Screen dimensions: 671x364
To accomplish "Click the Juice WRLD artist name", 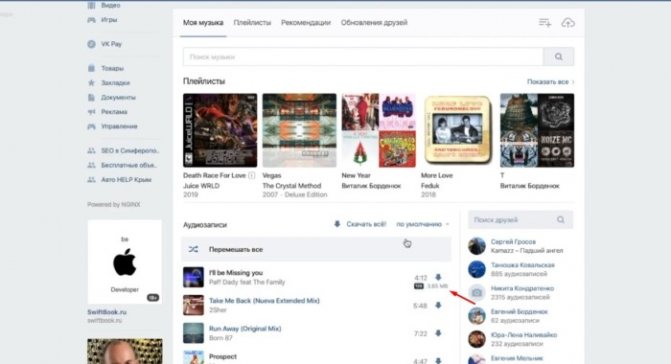I will 201,186.
